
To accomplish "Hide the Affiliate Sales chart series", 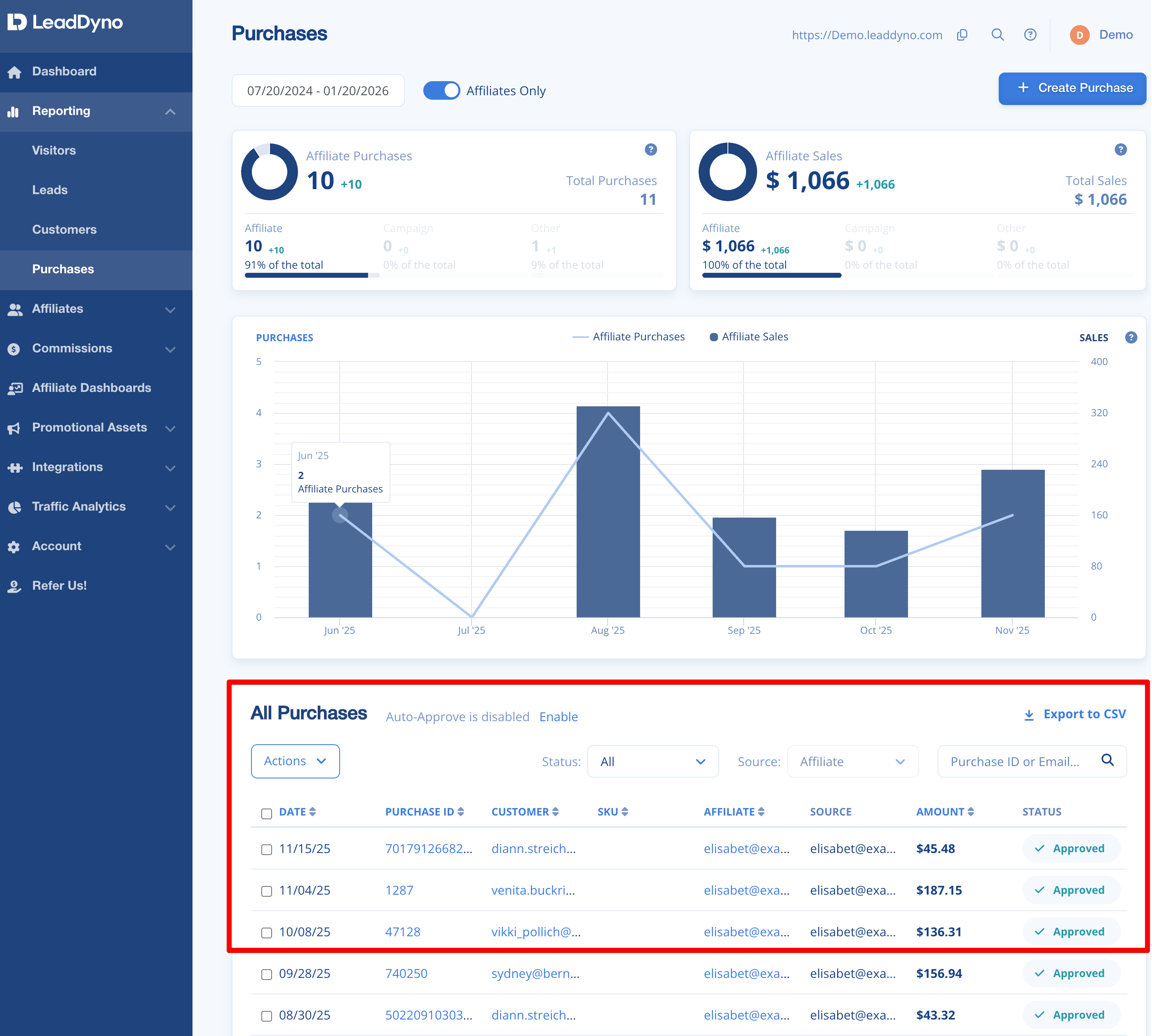I will (x=749, y=337).
